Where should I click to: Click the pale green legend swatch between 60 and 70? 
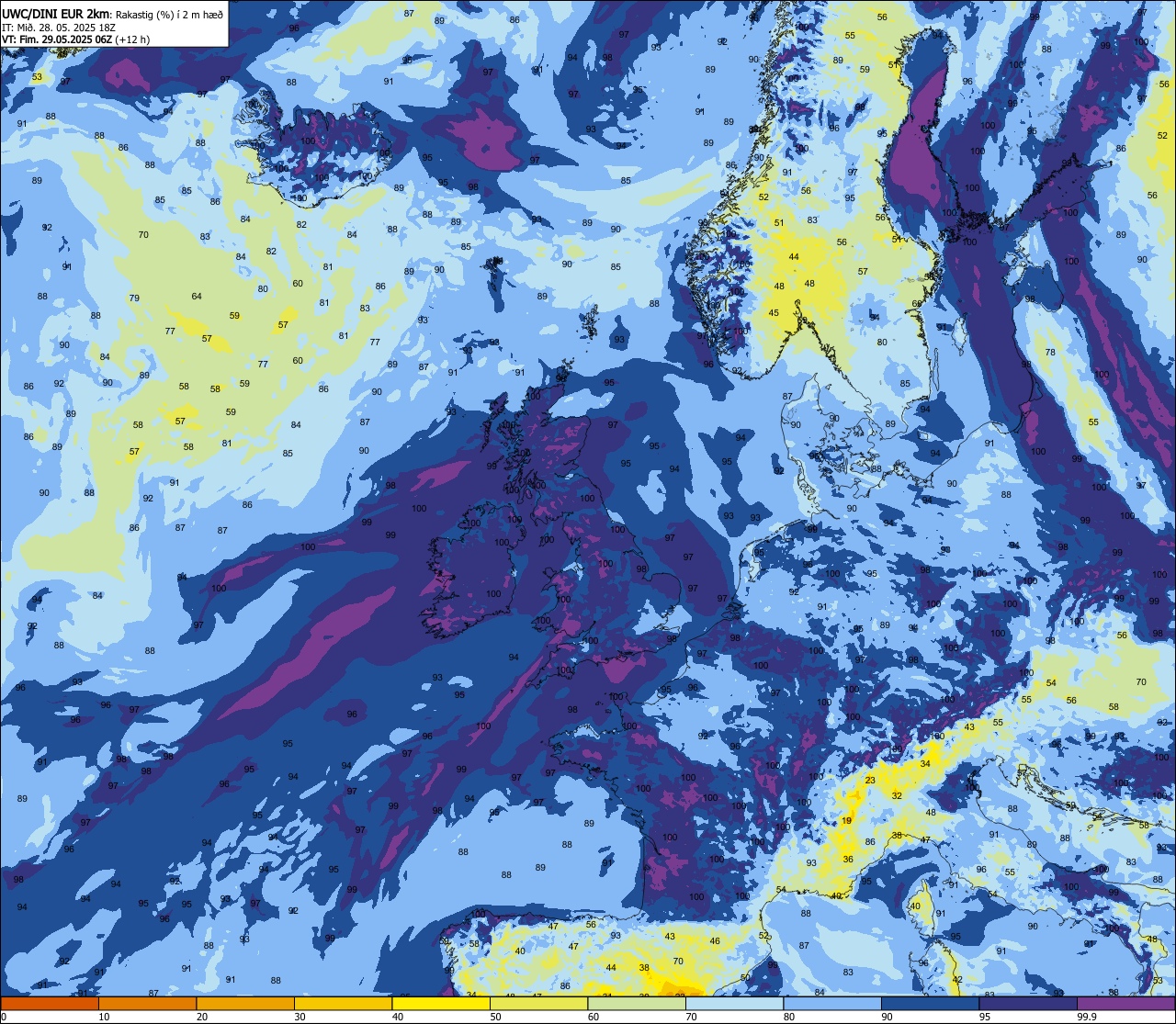coord(637,1003)
